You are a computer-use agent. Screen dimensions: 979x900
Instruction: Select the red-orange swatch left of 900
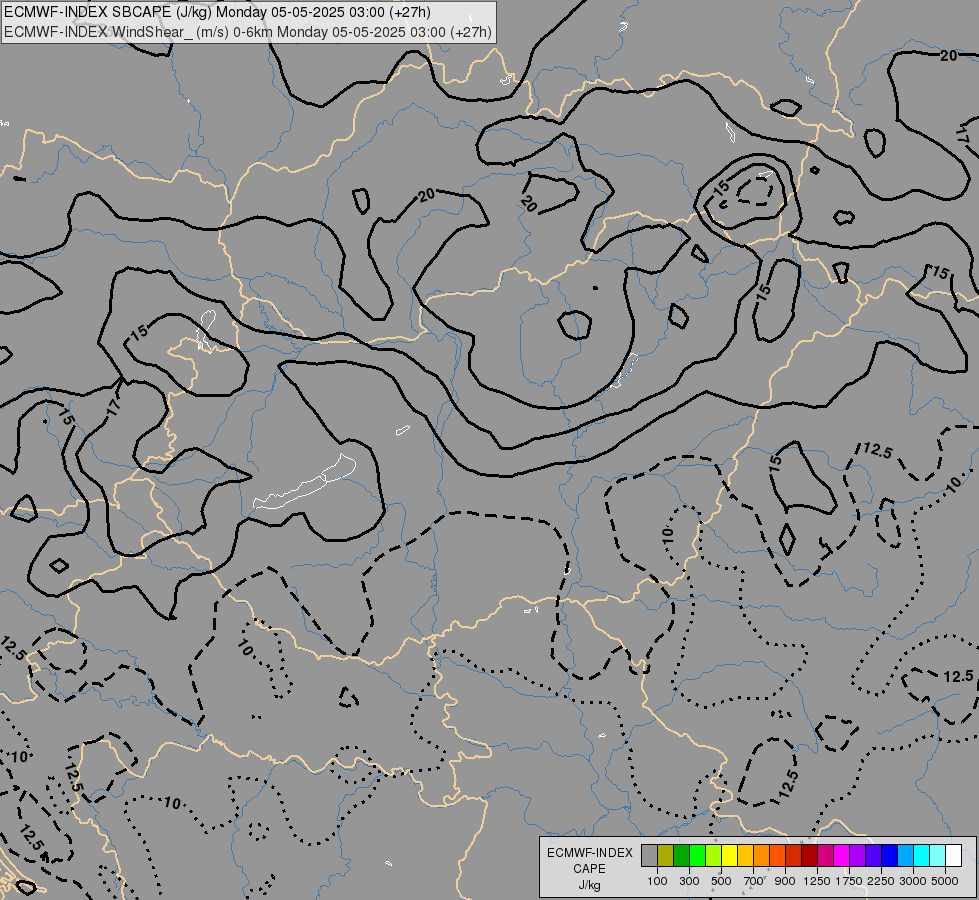tap(777, 856)
